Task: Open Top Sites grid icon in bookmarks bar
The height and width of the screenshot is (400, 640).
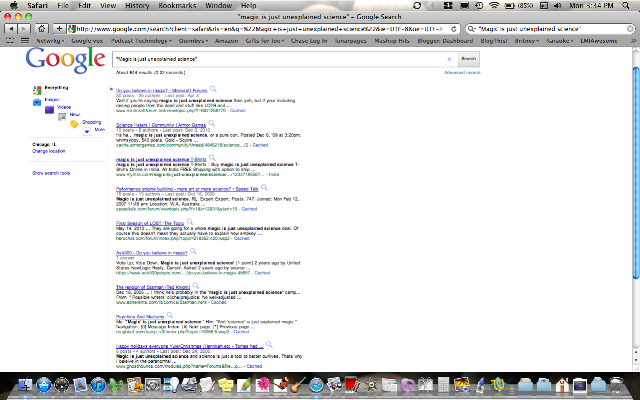Action: pyautogui.click(x=25, y=41)
